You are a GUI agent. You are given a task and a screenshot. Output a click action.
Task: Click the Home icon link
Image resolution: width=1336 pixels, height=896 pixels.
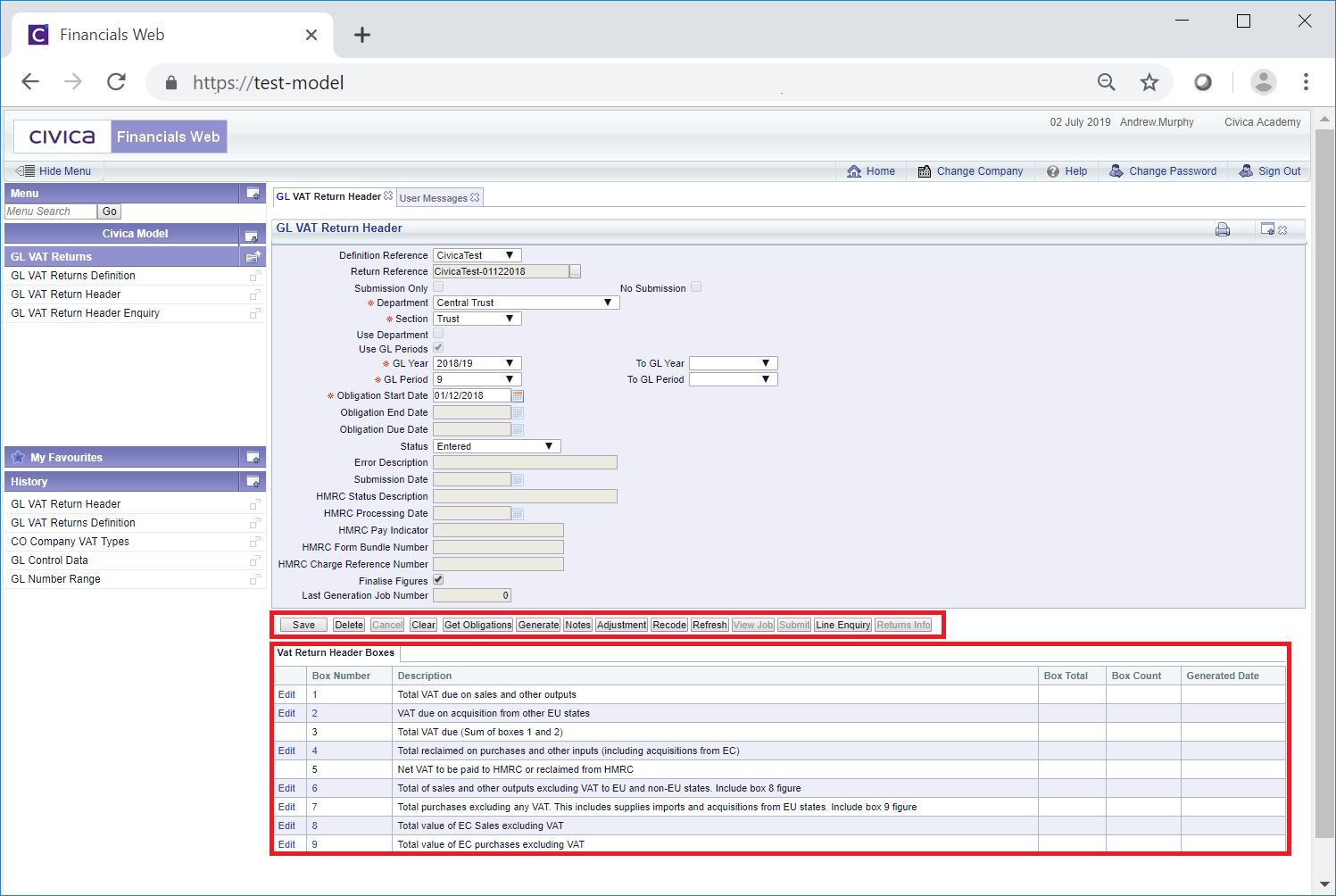tap(854, 171)
